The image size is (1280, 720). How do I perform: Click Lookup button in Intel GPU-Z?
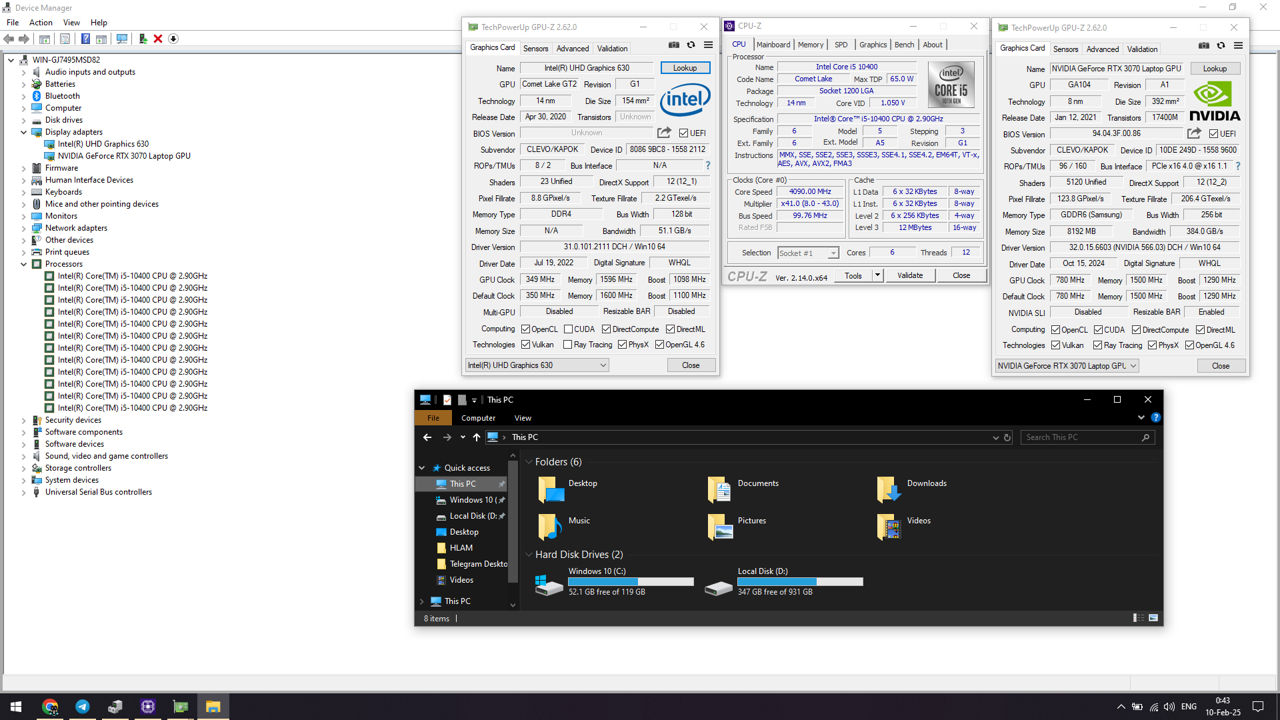coord(685,68)
